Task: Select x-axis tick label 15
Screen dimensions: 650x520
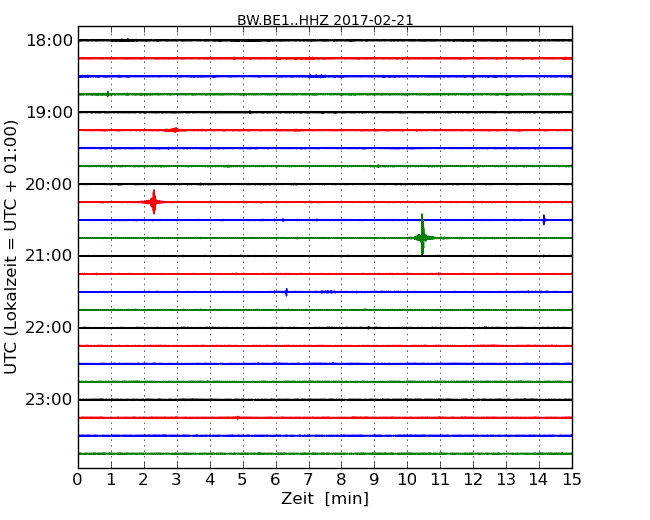Action: pos(572,480)
